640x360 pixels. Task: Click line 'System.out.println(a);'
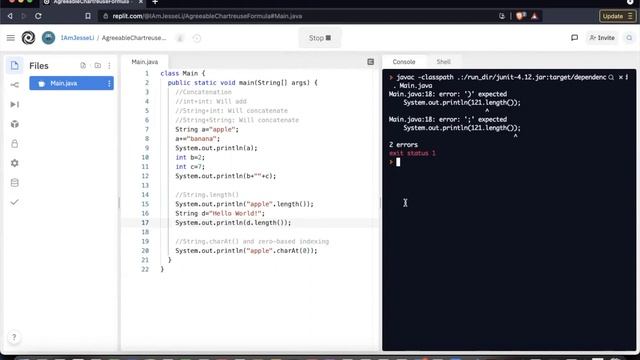point(216,148)
